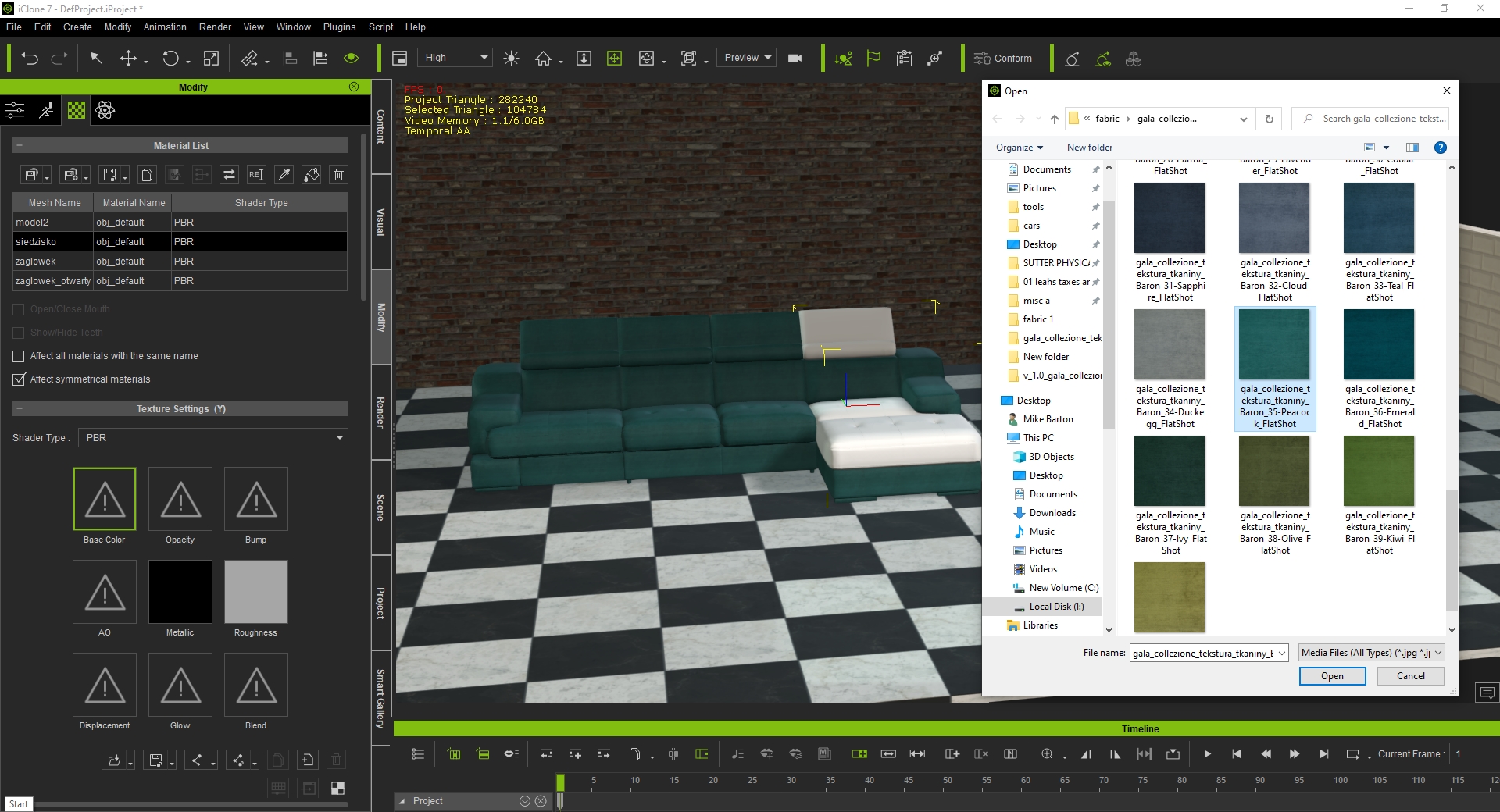The height and width of the screenshot is (812, 1500).
Task: Activate the Rotate object tool
Action: pyautogui.click(x=170, y=59)
